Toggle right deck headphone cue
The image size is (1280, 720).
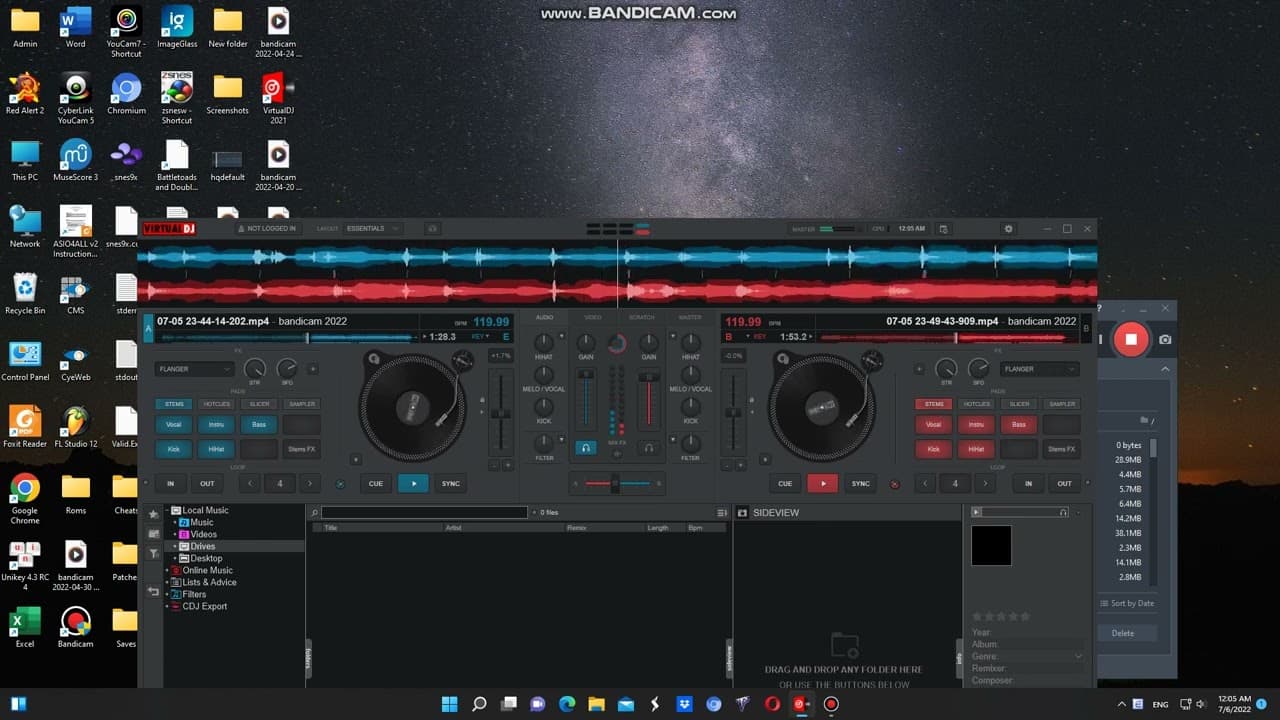649,448
